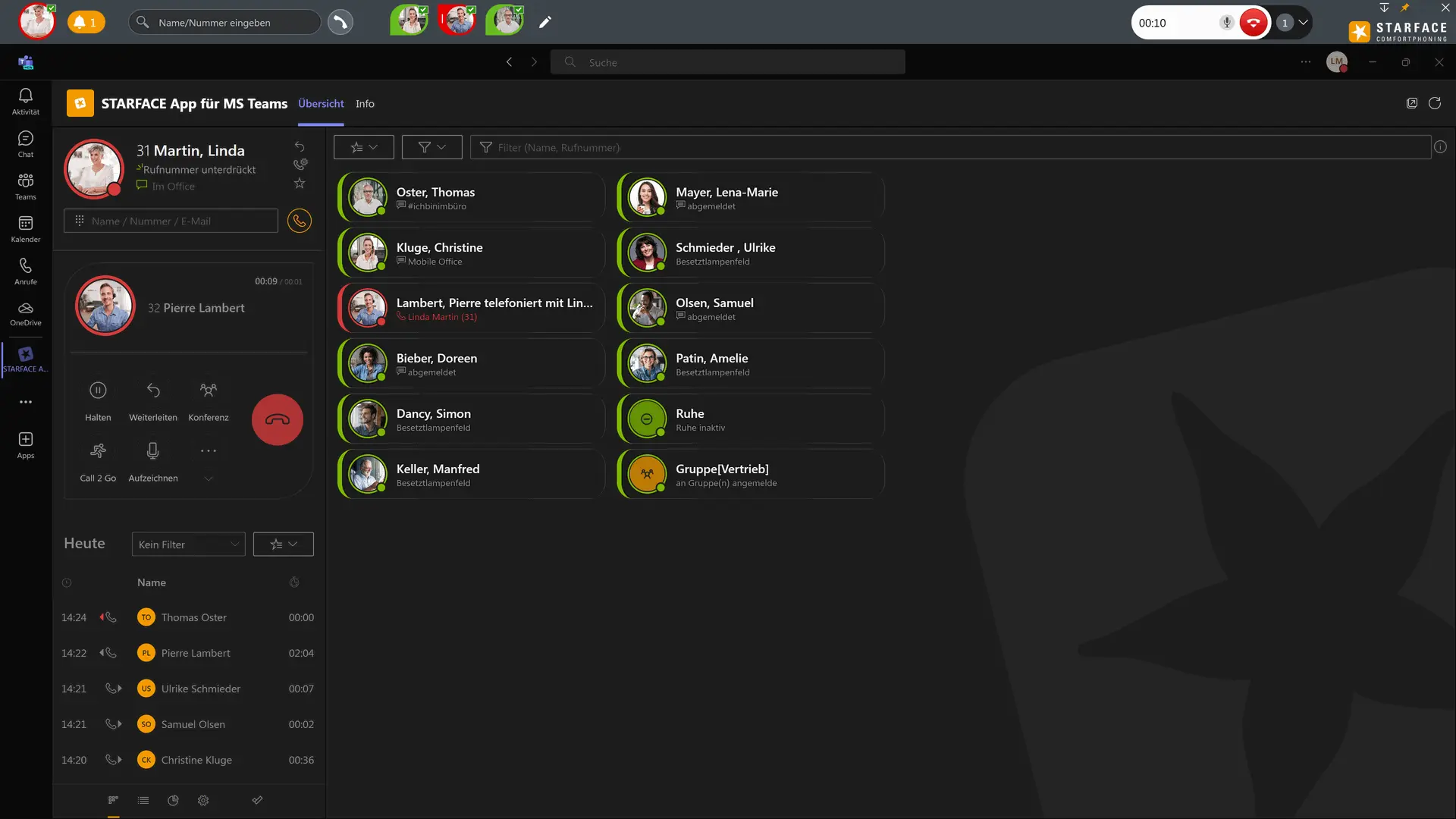Click the refresh icon at top right
The width and height of the screenshot is (1456, 819).
pos(1435,103)
